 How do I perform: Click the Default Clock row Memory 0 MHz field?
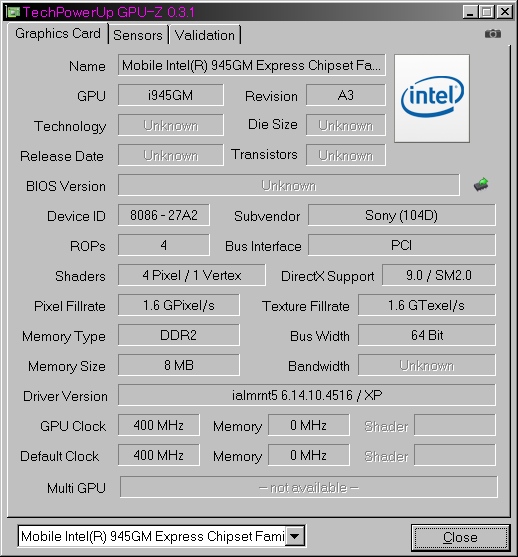tap(309, 455)
